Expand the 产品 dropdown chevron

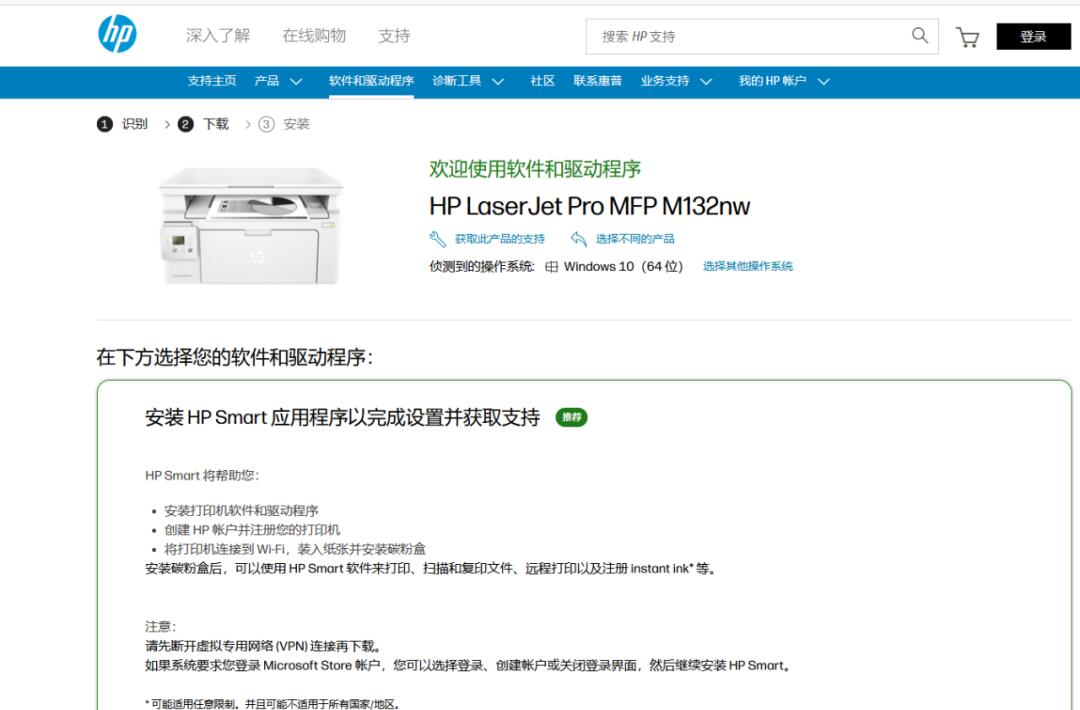[x=296, y=81]
